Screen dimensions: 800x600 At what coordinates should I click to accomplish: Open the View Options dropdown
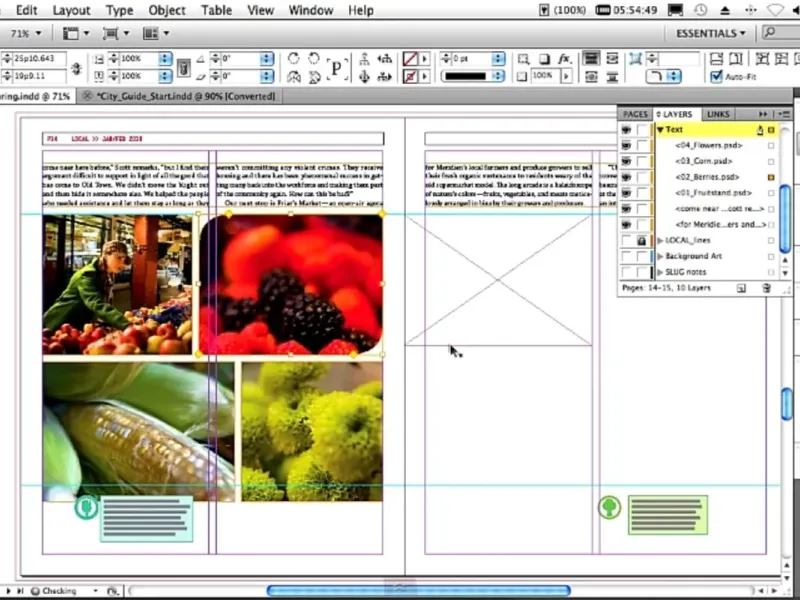[76, 34]
